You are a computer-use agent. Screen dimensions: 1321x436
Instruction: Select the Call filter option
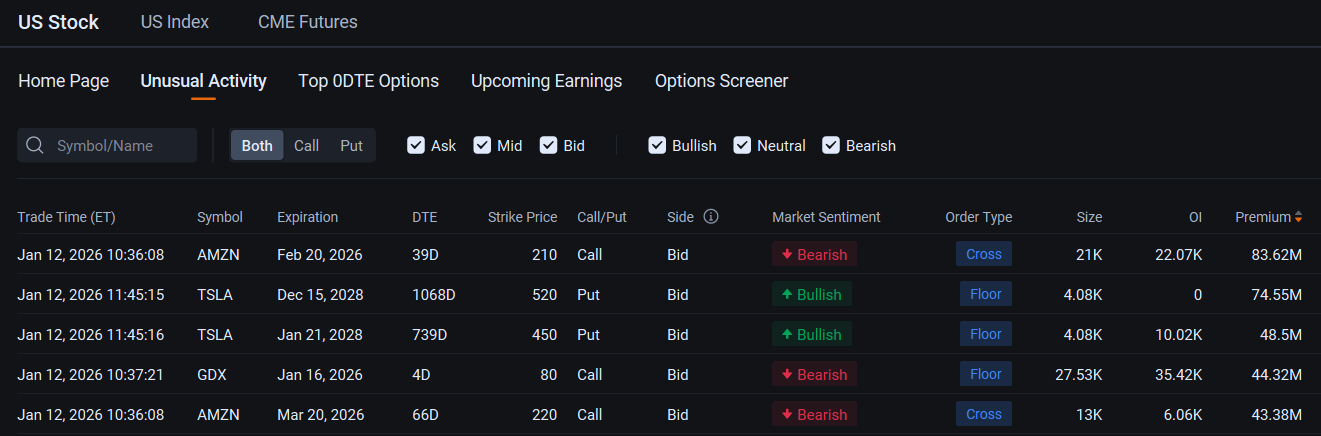click(x=307, y=146)
